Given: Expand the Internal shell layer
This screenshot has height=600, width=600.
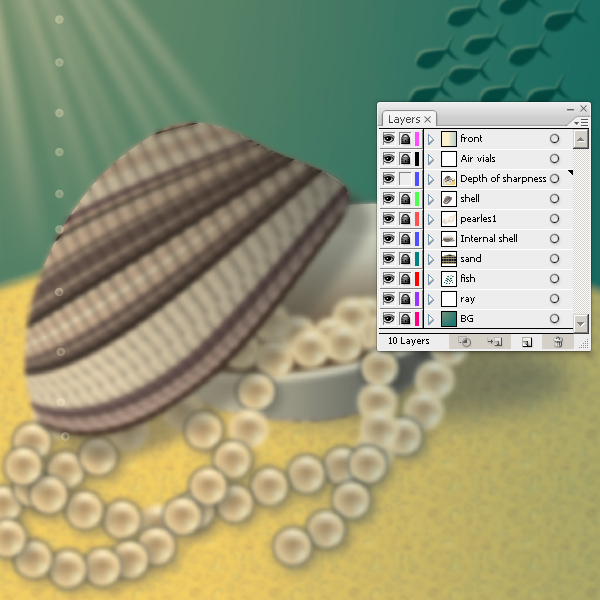Looking at the screenshot, I should (x=431, y=239).
